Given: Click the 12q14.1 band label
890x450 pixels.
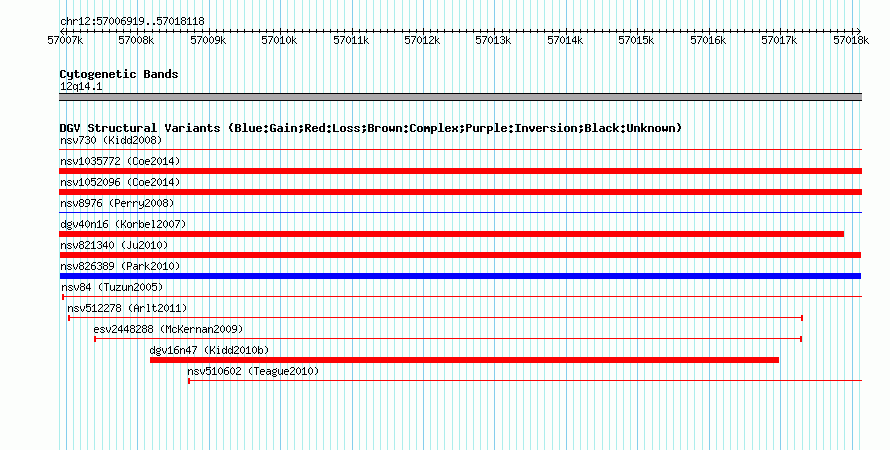Looking at the screenshot, I should click(x=81, y=87).
